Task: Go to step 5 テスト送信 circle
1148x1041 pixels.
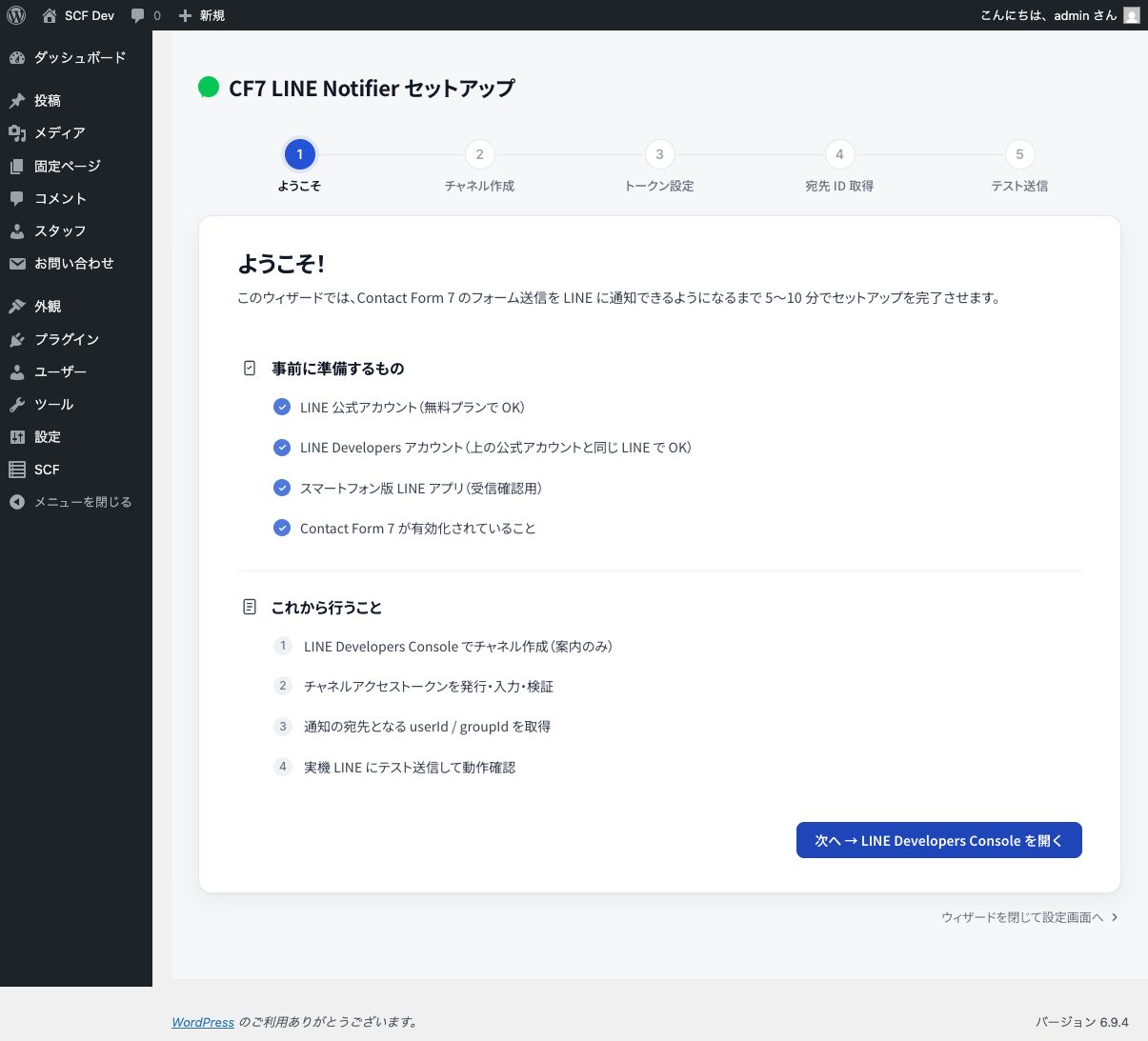Action: pyautogui.click(x=1019, y=154)
